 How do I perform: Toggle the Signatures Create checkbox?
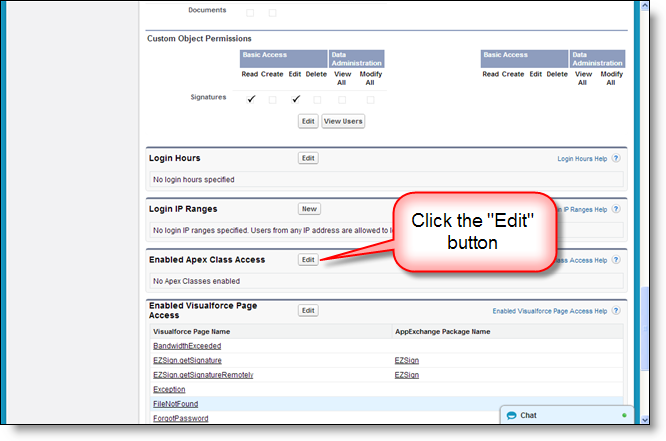pos(273,99)
